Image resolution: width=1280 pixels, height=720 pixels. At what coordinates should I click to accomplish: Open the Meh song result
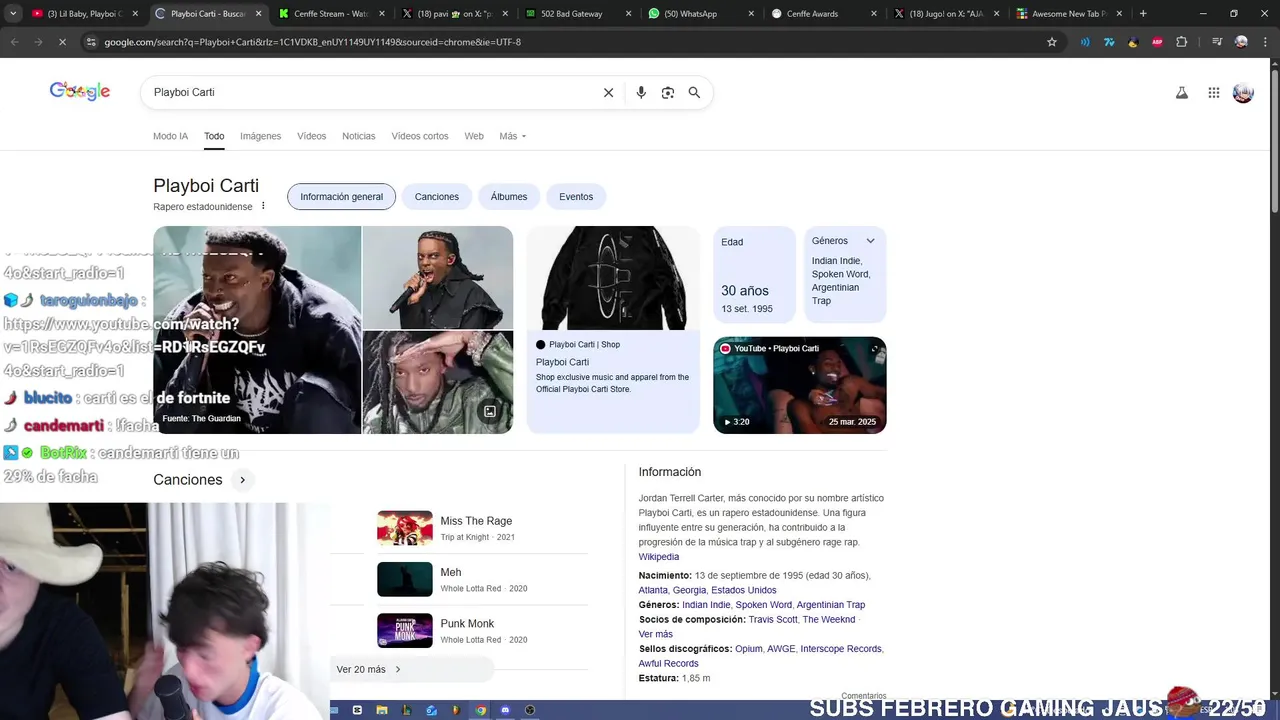click(x=482, y=580)
